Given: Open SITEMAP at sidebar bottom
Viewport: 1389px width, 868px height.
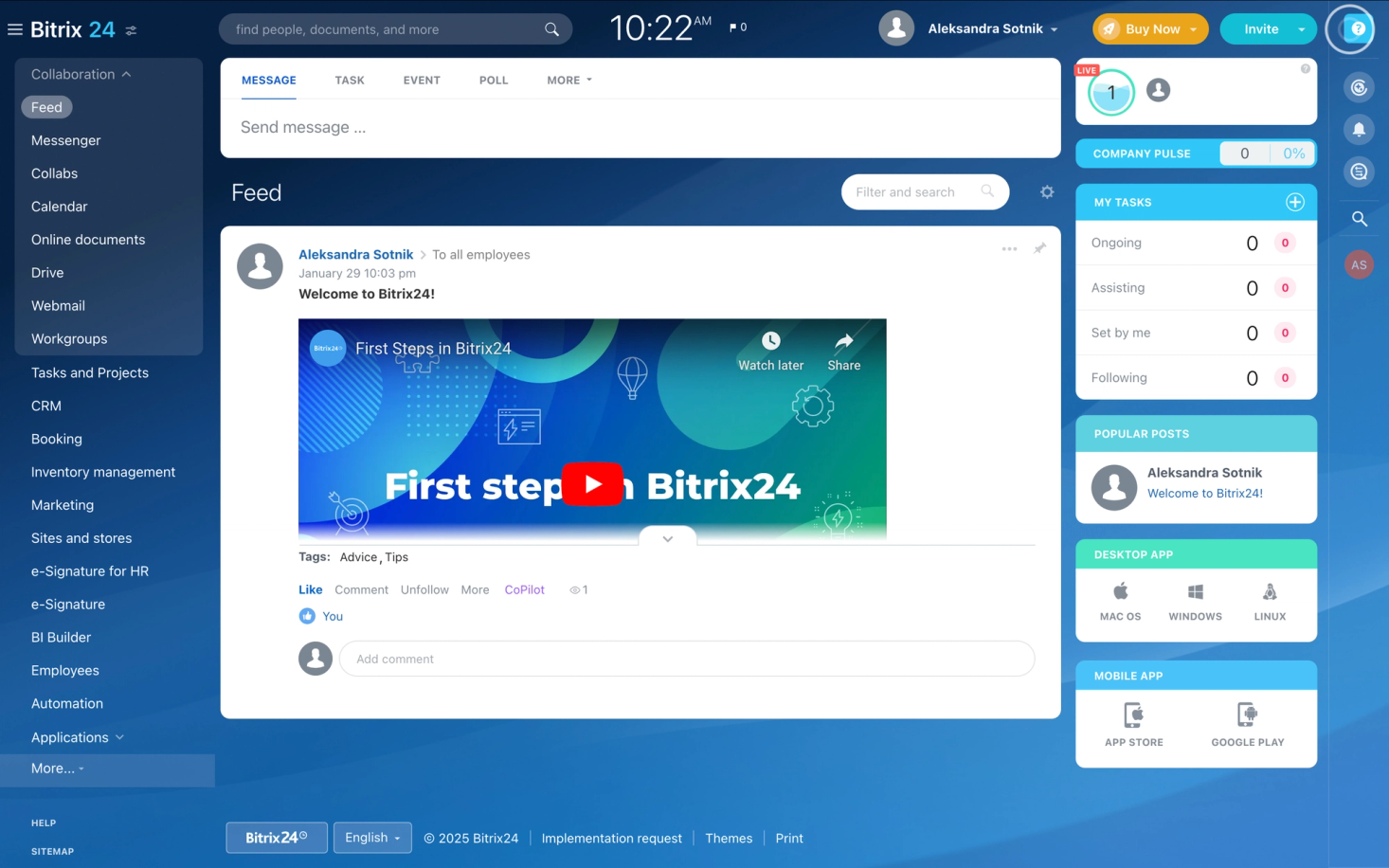Looking at the screenshot, I should (52, 852).
